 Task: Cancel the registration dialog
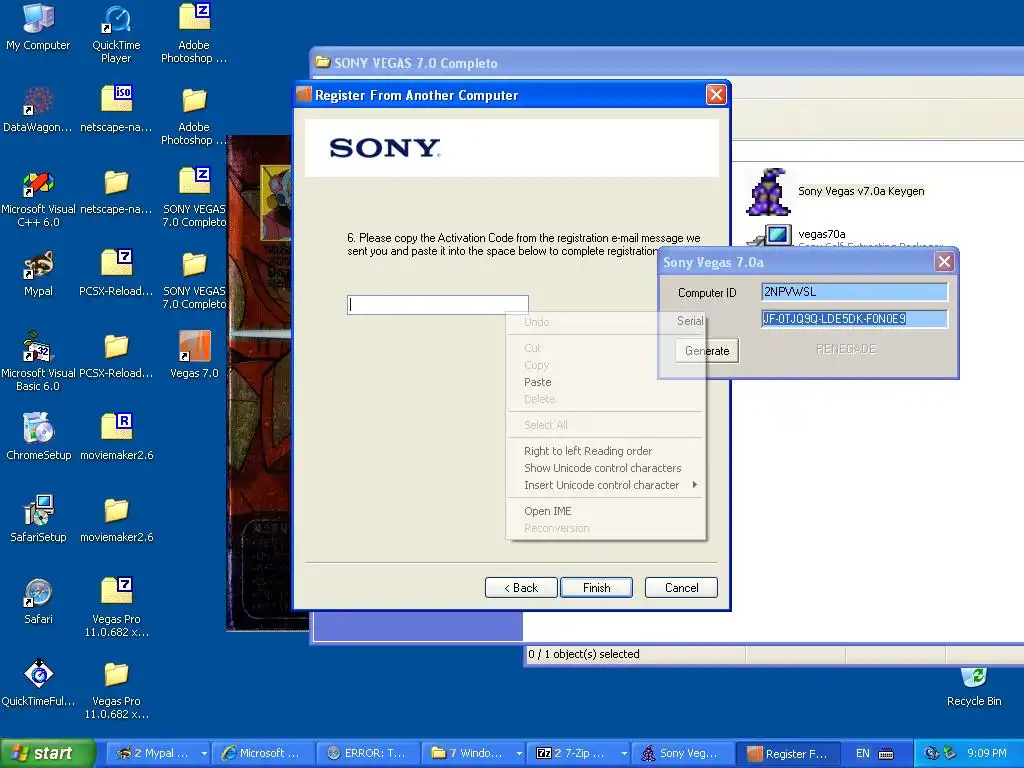pos(681,588)
